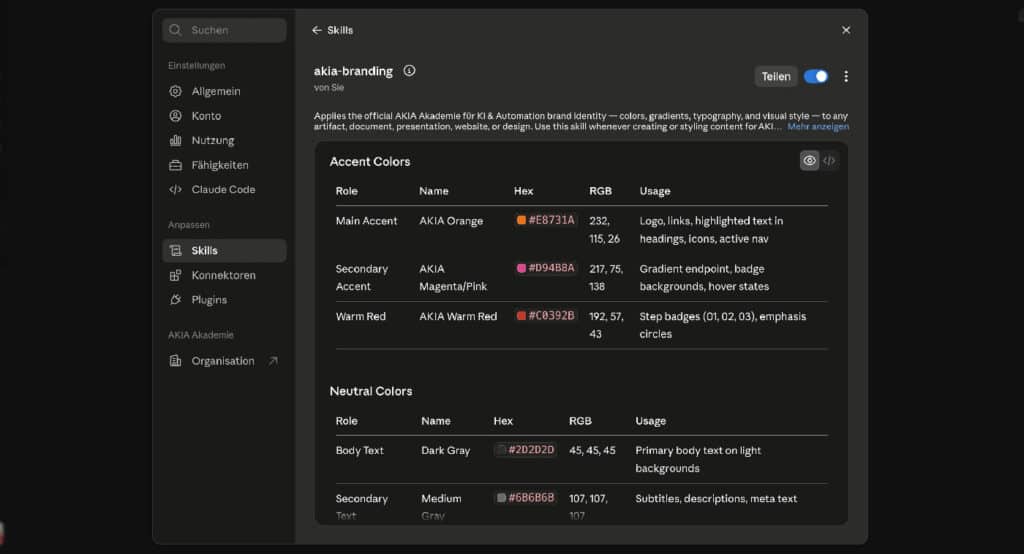Open Allgemein settings gear icon

(175, 91)
